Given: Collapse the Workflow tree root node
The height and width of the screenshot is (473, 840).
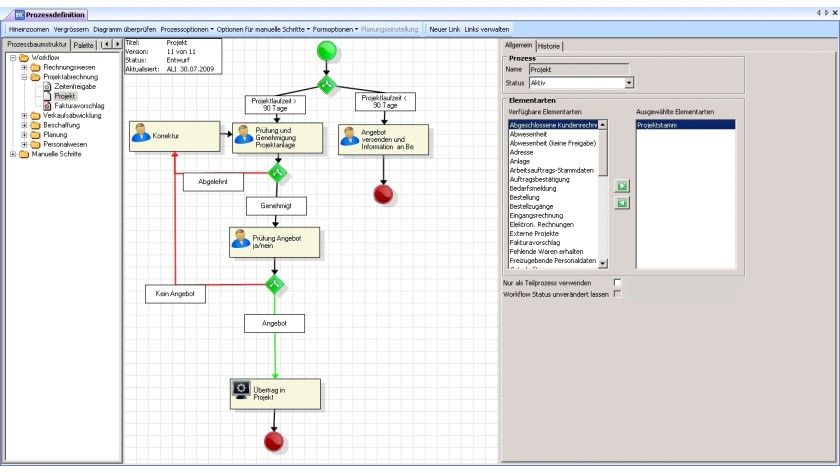Looking at the screenshot, I should [x=13, y=57].
